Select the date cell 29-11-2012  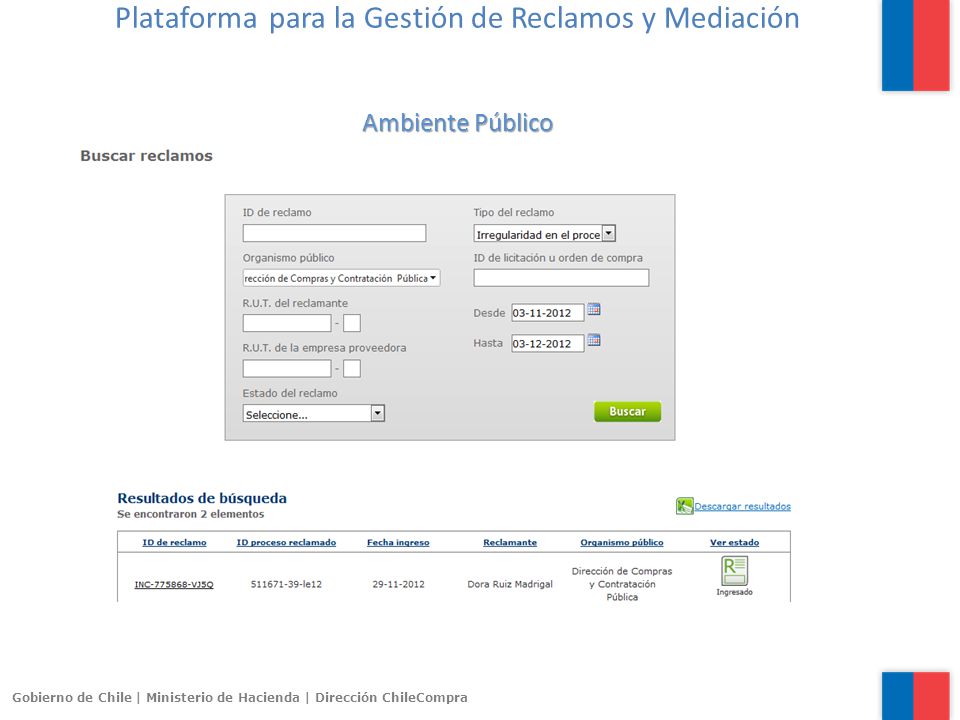tap(398, 584)
